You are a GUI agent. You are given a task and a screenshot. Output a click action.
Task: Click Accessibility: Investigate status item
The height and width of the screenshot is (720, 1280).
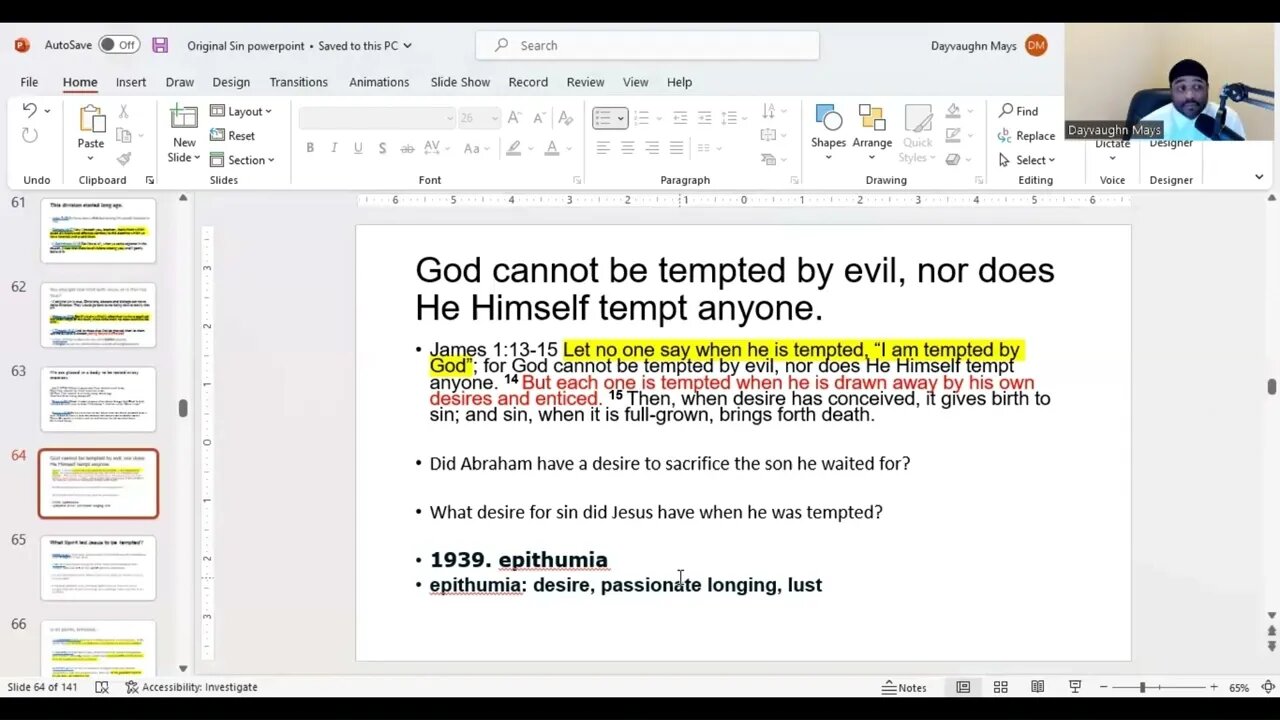click(x=191, y=687)
